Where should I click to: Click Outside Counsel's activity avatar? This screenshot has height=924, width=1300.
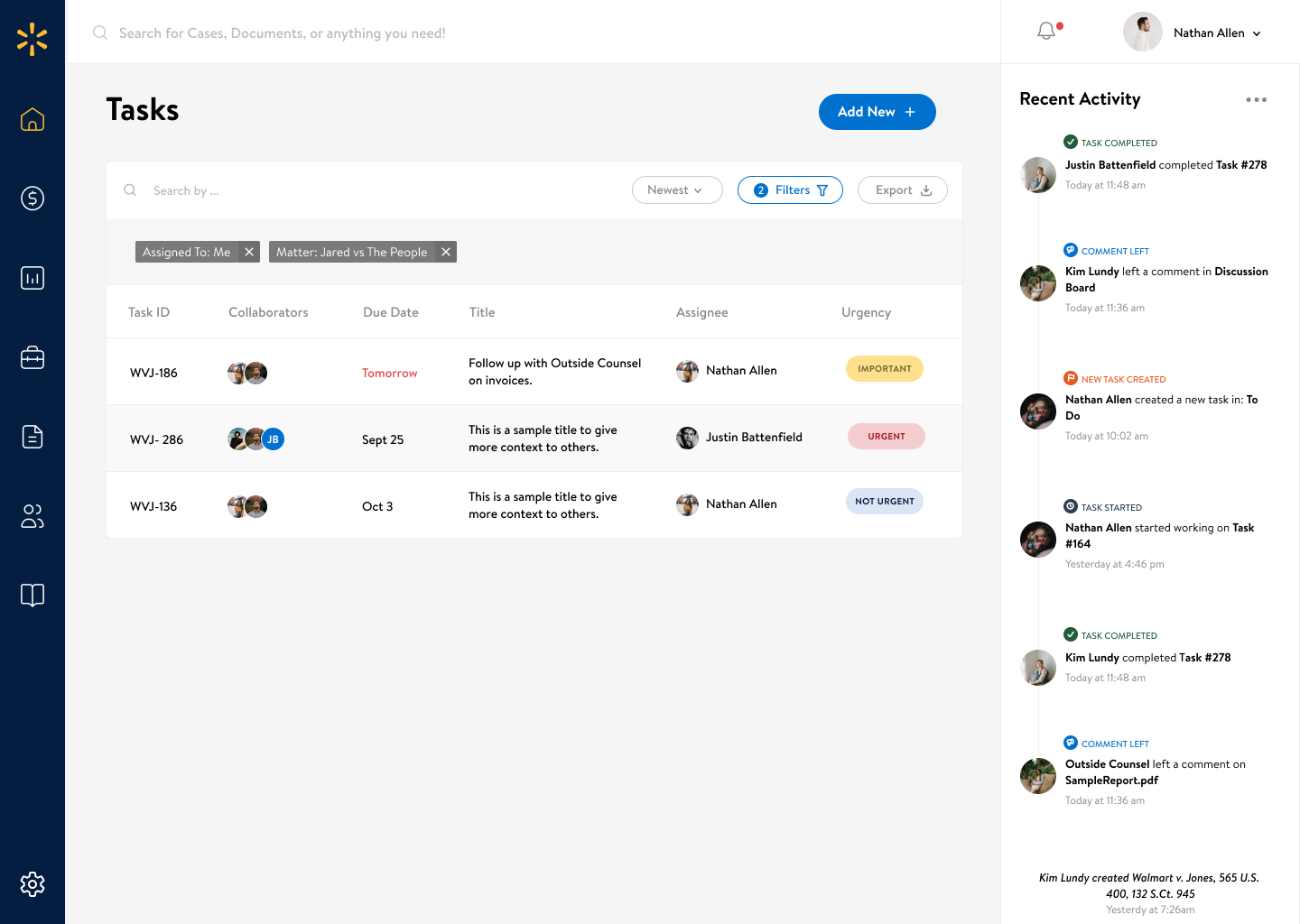[1038, 776]
